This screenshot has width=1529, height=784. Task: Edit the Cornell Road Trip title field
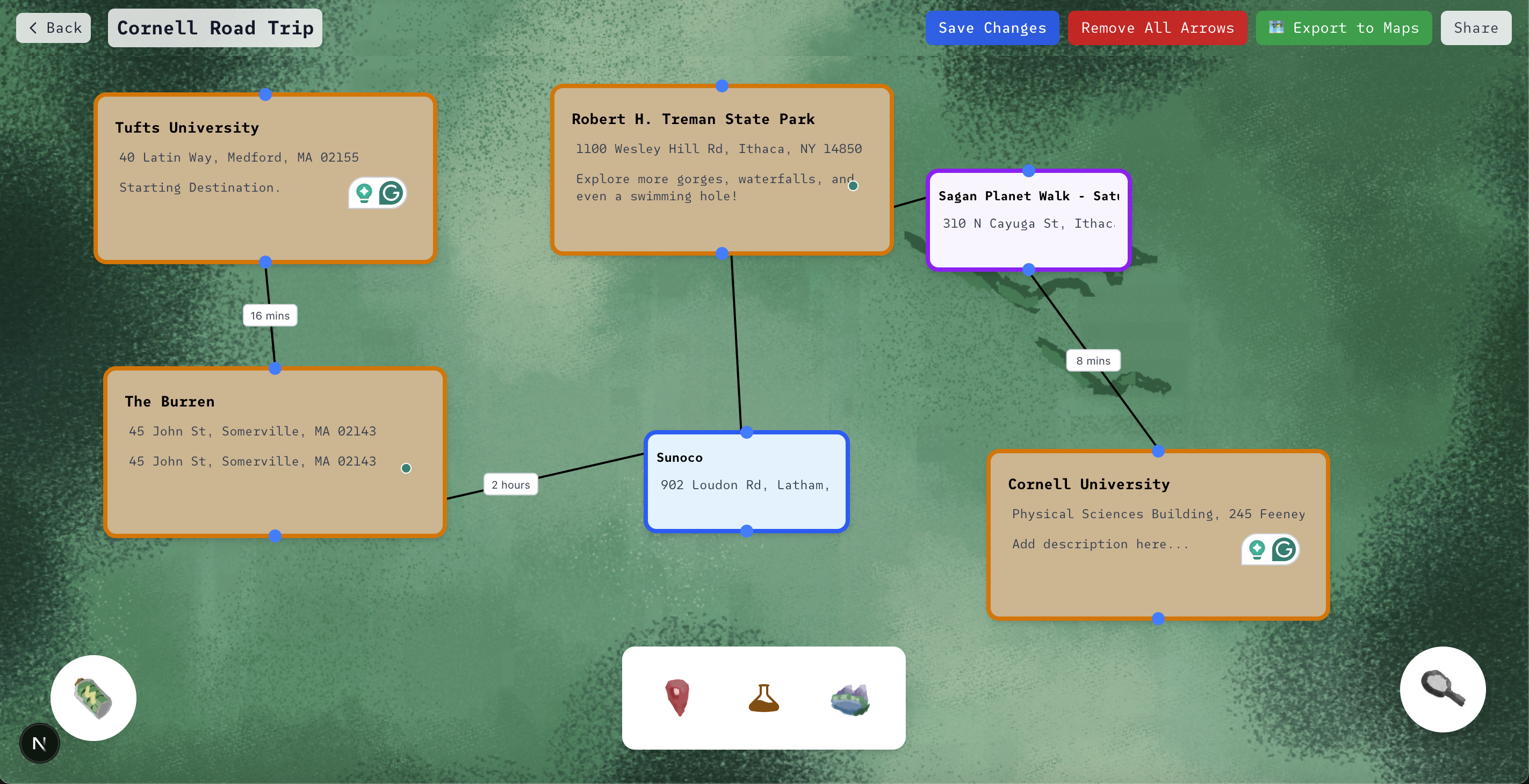[x=215, y=28]
